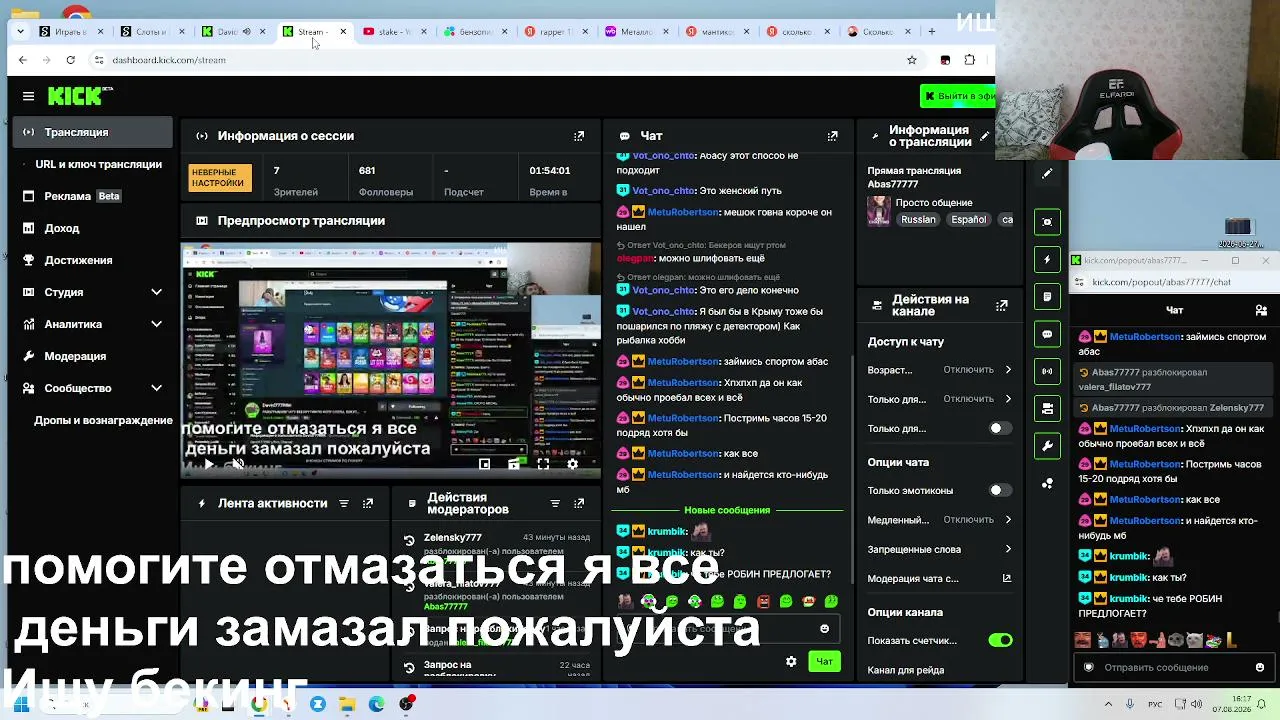Click the lightning bolt sidebar icon
Viewport: 1280px width, 720px height.
1047,259
